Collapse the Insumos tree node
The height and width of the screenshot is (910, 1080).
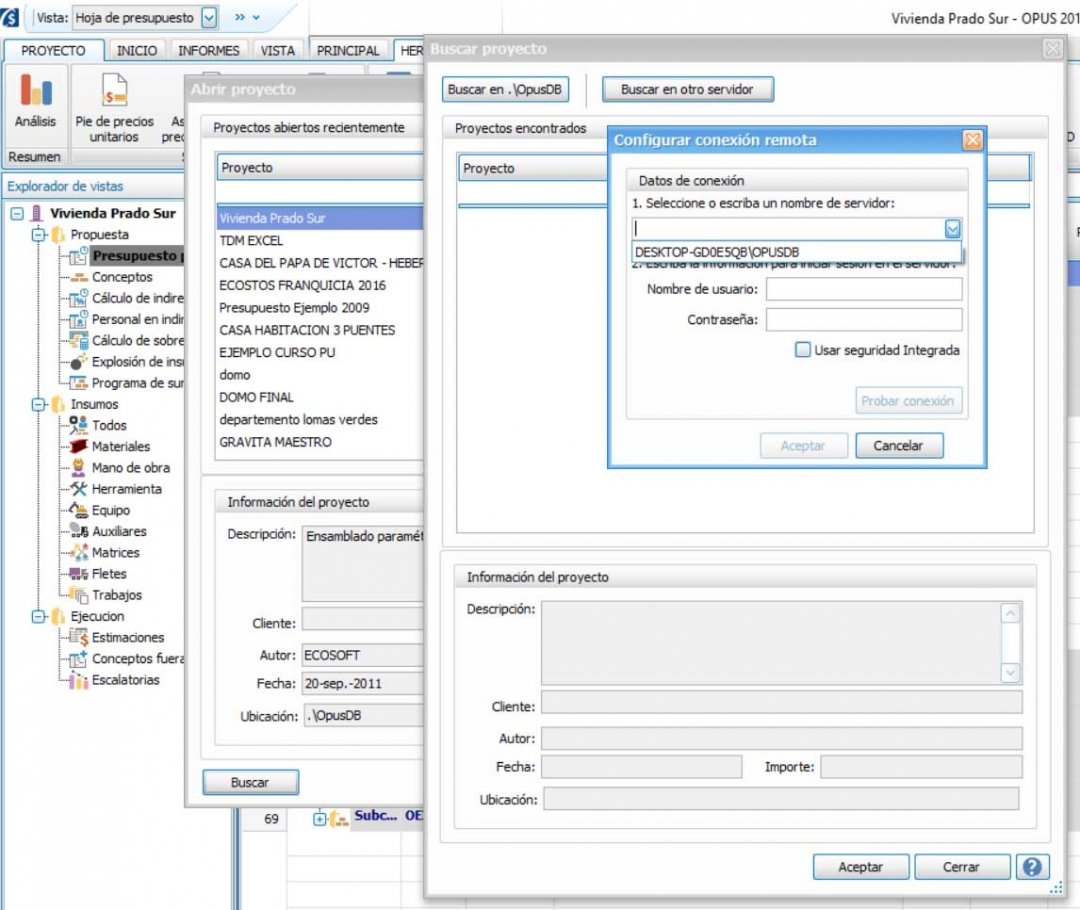38,405
